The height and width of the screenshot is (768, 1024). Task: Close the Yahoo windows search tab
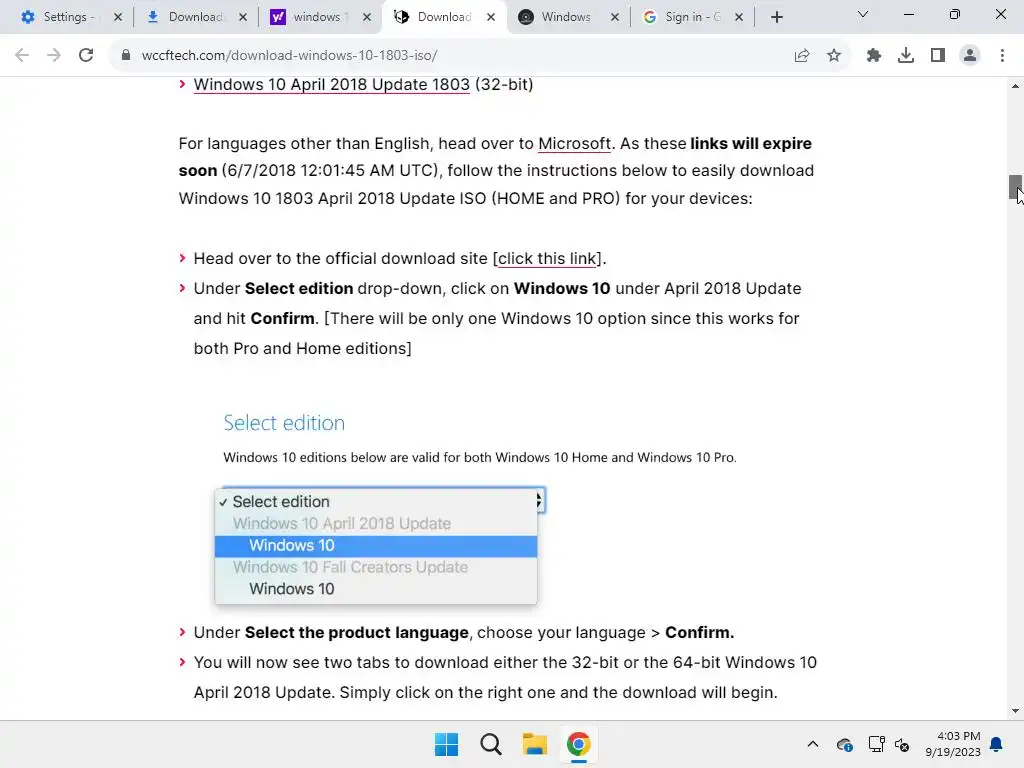coord(367,17)
